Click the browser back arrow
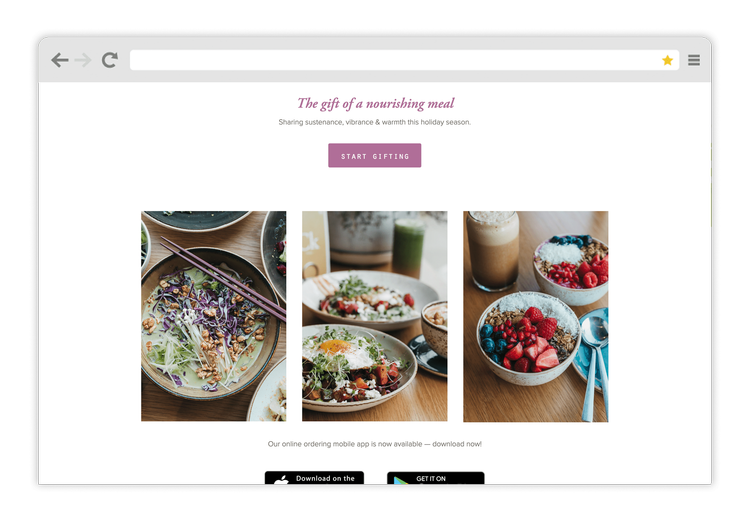750x521 pixels. (60, 60)
